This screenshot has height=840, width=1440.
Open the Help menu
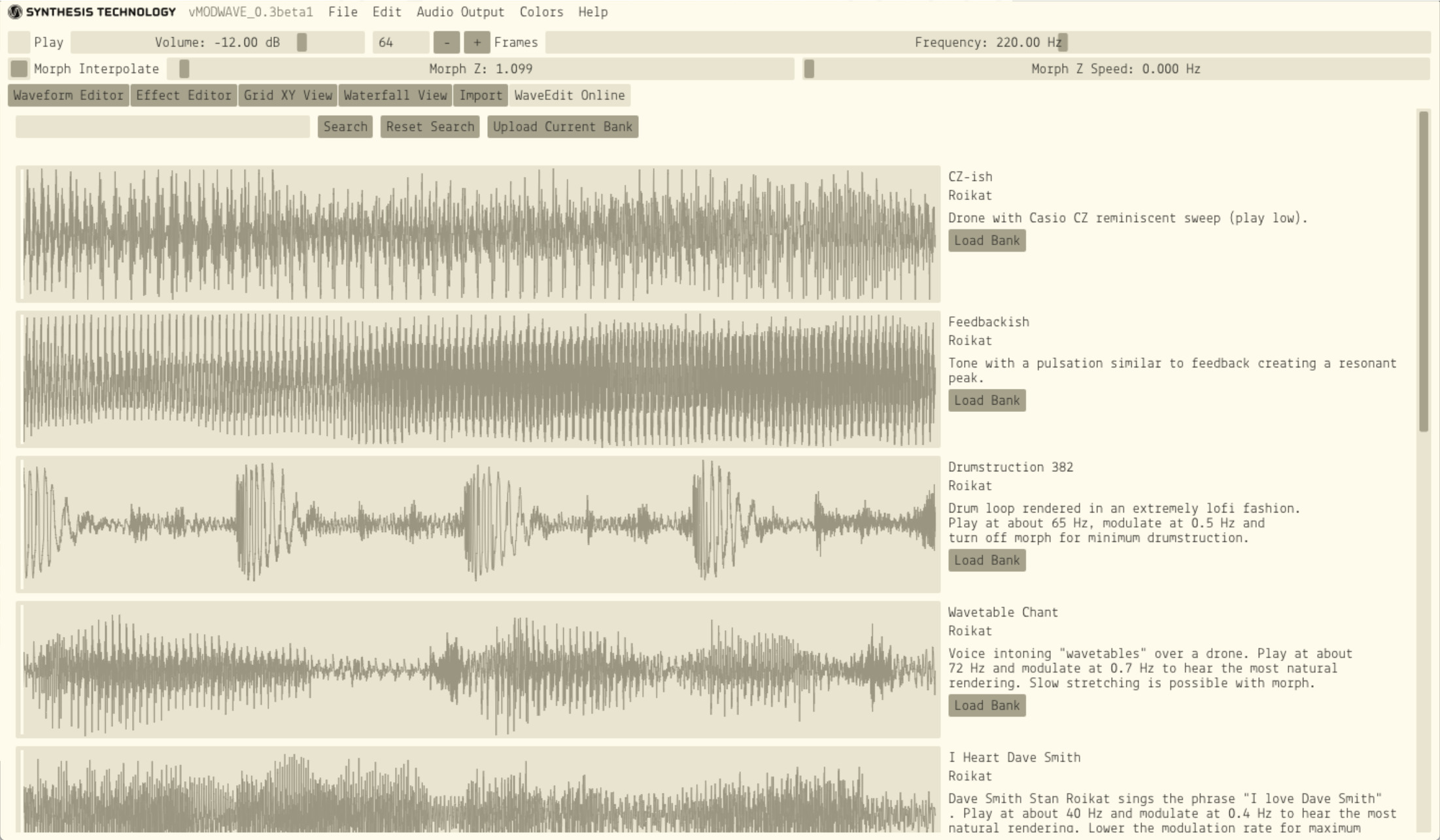pyautogui.click(x=592, y=12)
